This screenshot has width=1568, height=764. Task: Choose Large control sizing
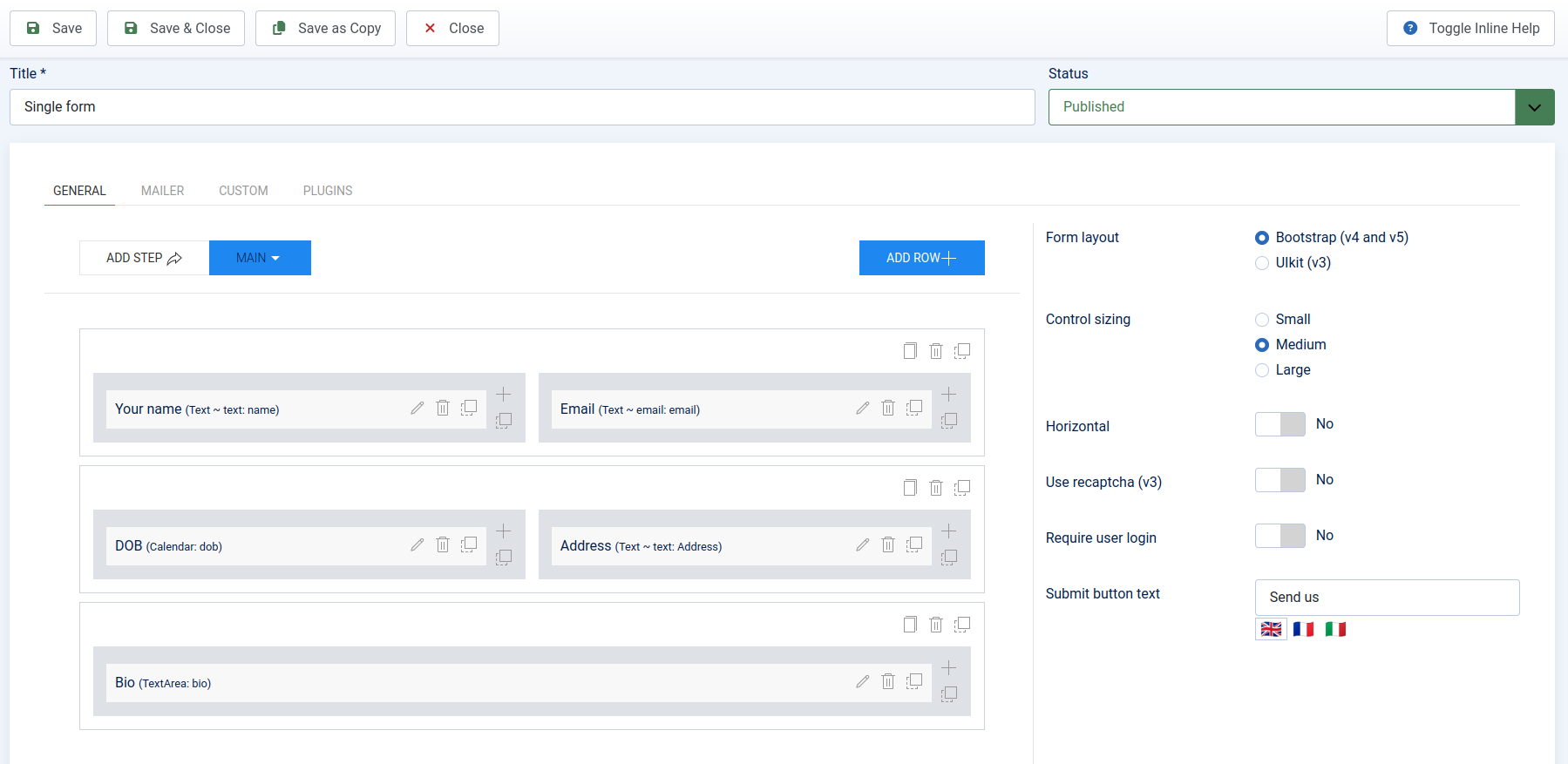[1262, 370]
